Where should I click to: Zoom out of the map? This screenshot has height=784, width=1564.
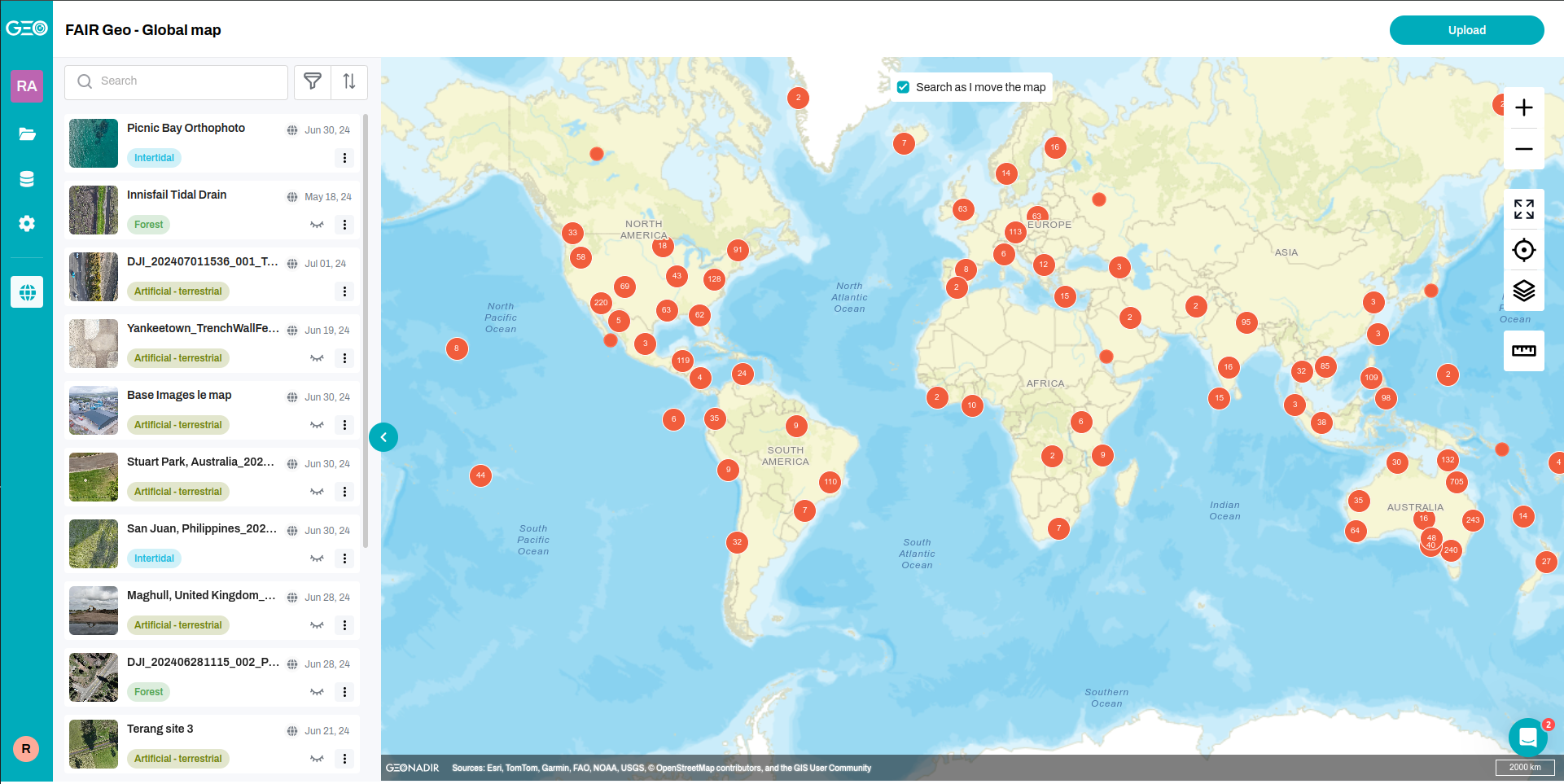(x=1523, y=149)
